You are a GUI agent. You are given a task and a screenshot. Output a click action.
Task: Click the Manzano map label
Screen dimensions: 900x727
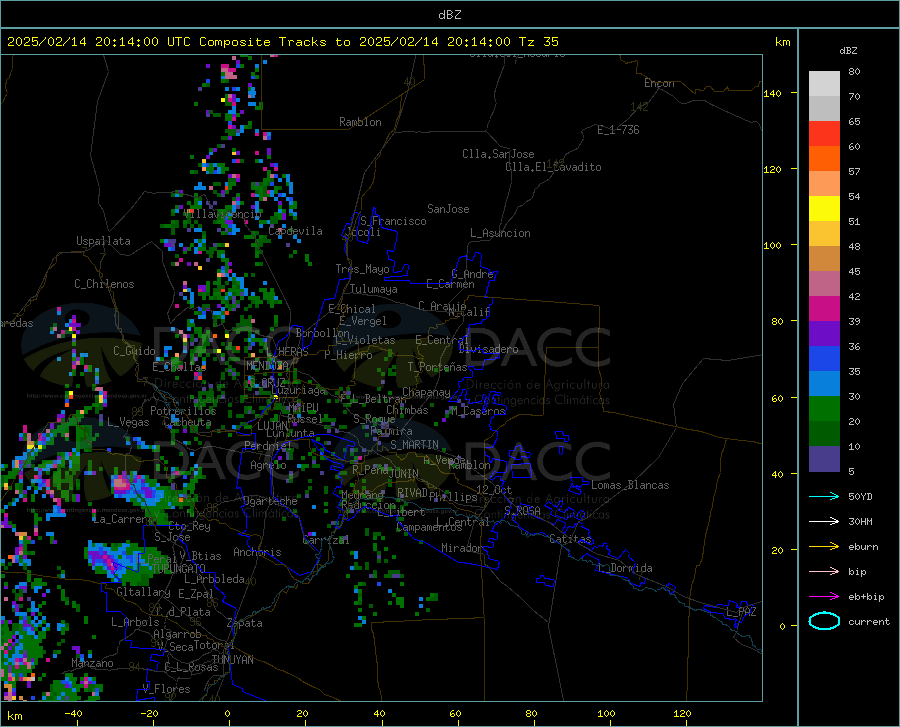[92, 663]
